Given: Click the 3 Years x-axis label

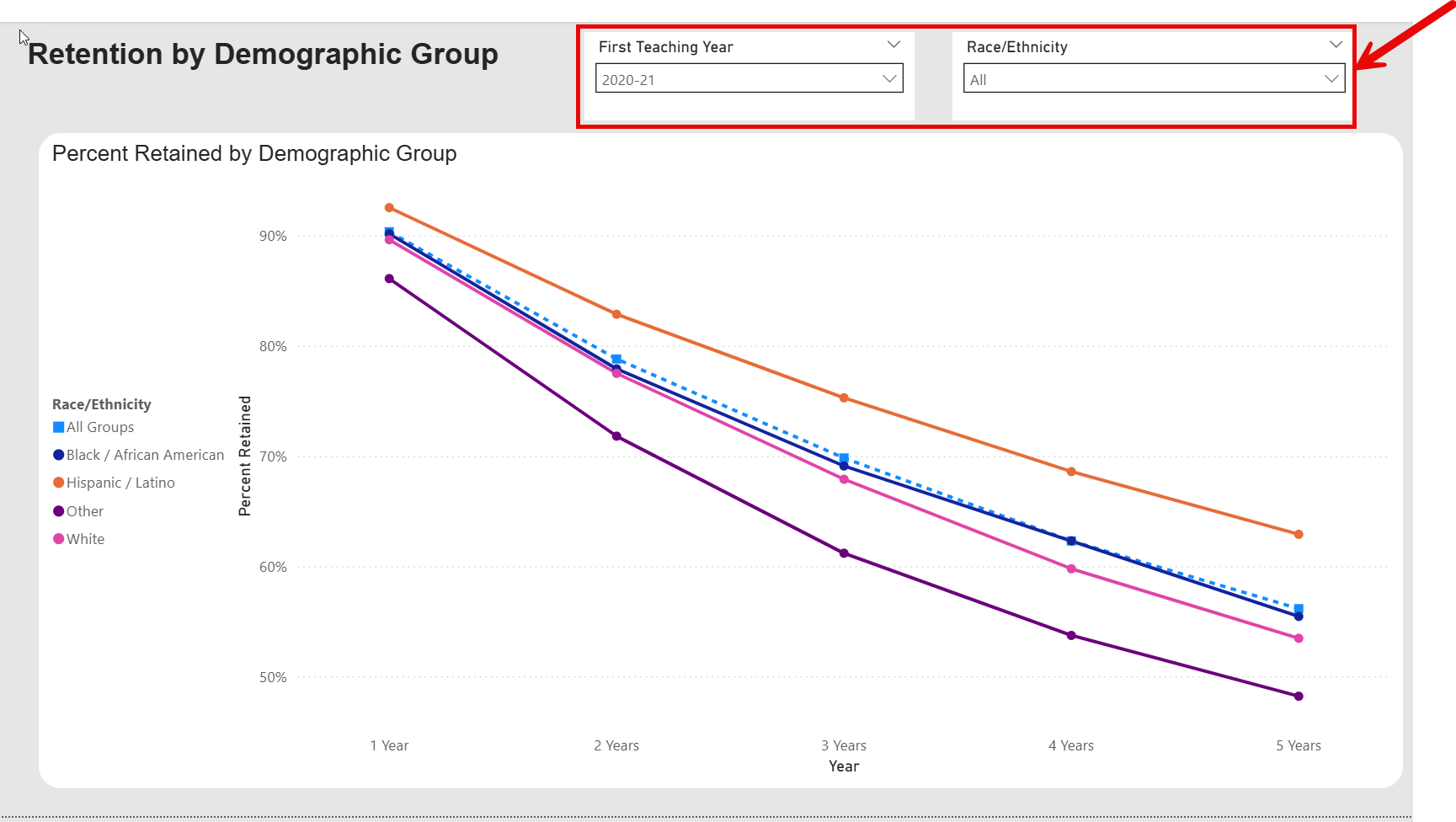Looking at the screenshot, I should pyautogui.click(x=844, y=745).
